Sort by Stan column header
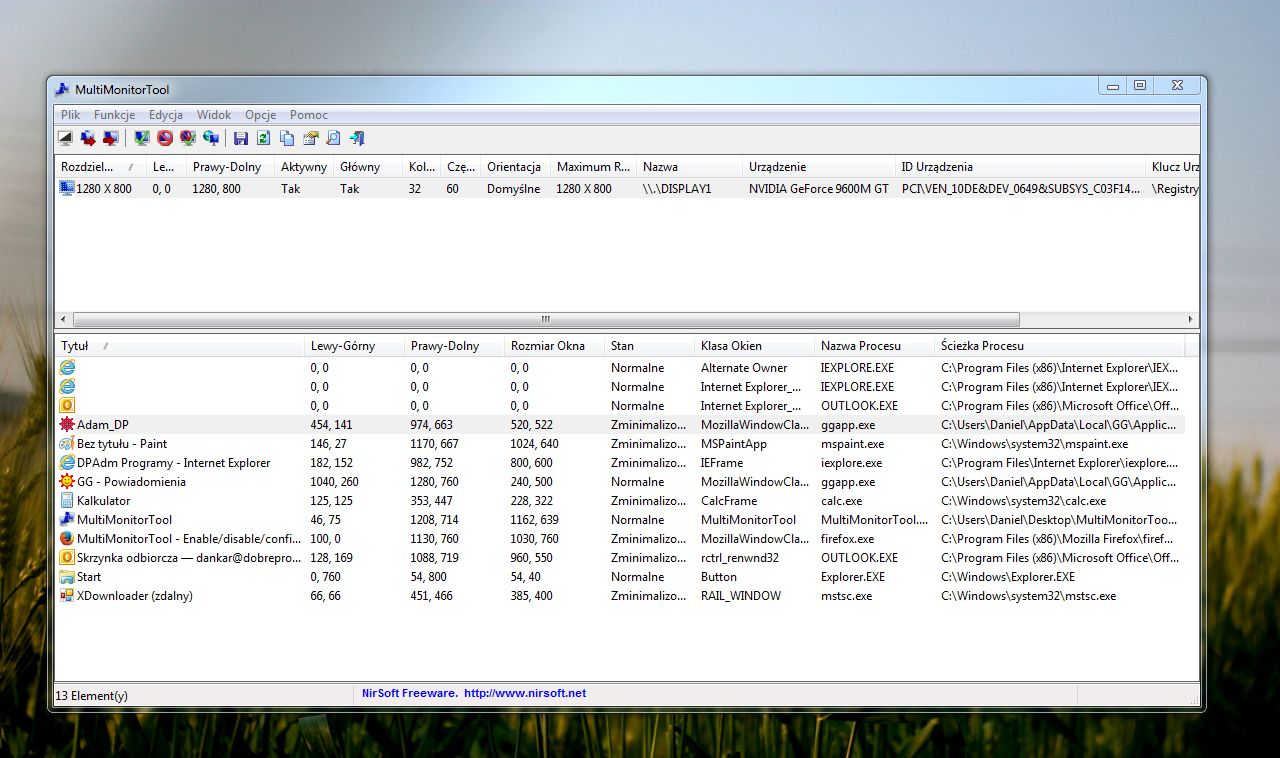Screen dimensions: 1280x758 click(x=649, y=346)
